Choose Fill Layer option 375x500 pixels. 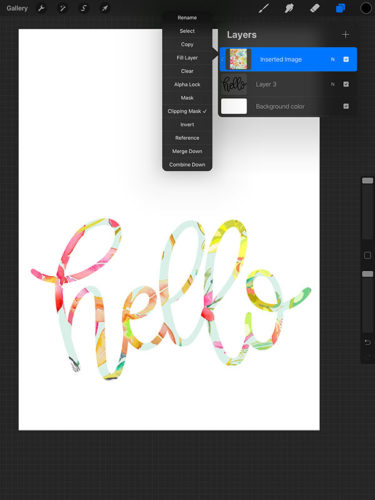click(x=187, y=58)
